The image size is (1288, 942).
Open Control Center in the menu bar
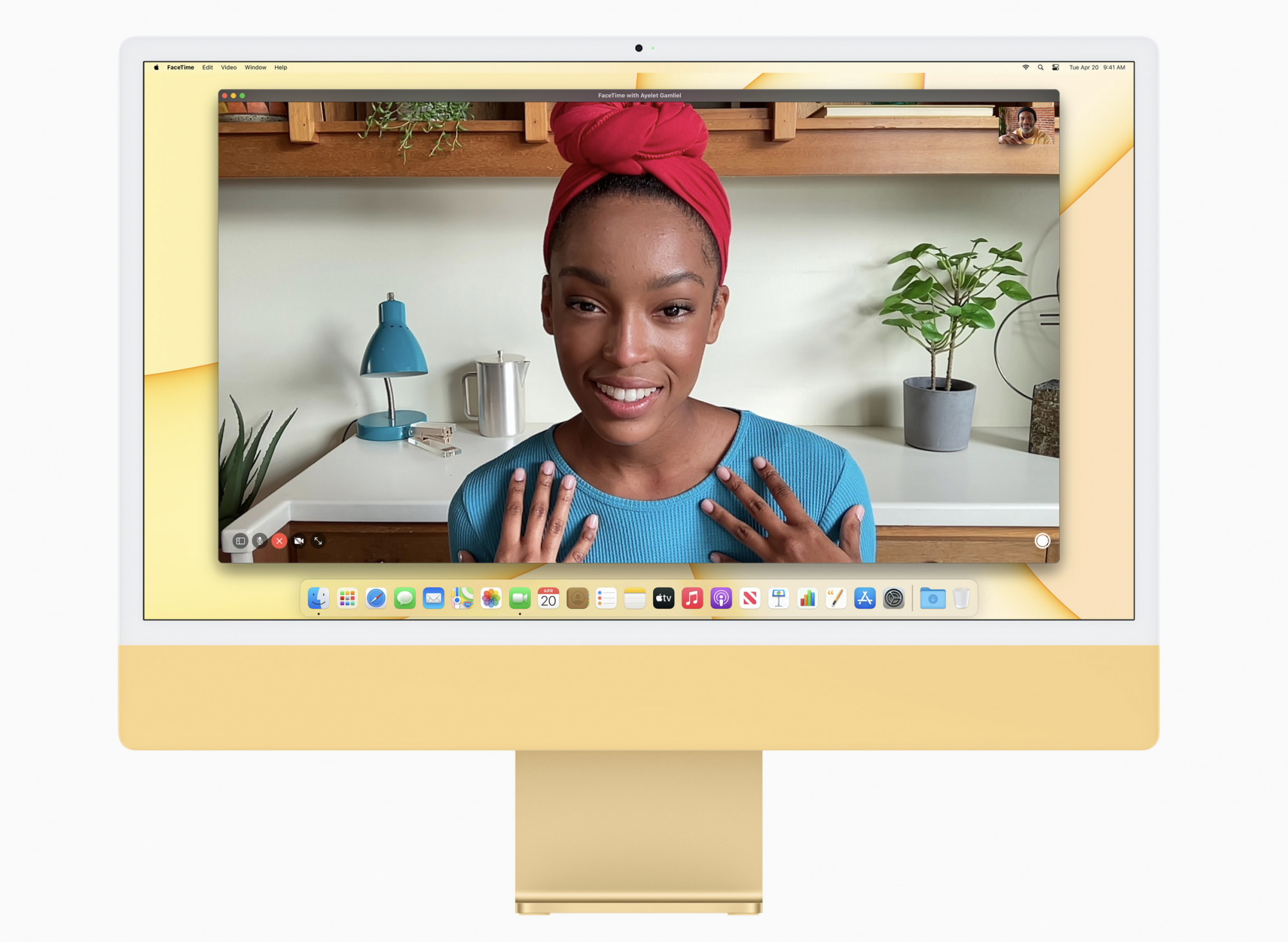point(1056,67)
